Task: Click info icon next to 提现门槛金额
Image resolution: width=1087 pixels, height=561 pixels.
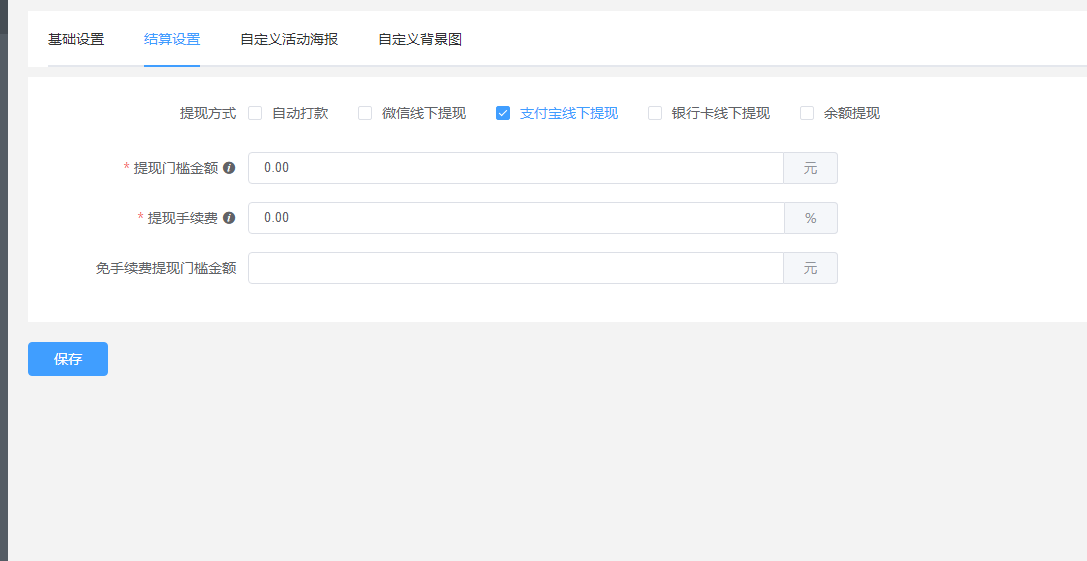Action: pyautogui.click(x=229, y=168)
